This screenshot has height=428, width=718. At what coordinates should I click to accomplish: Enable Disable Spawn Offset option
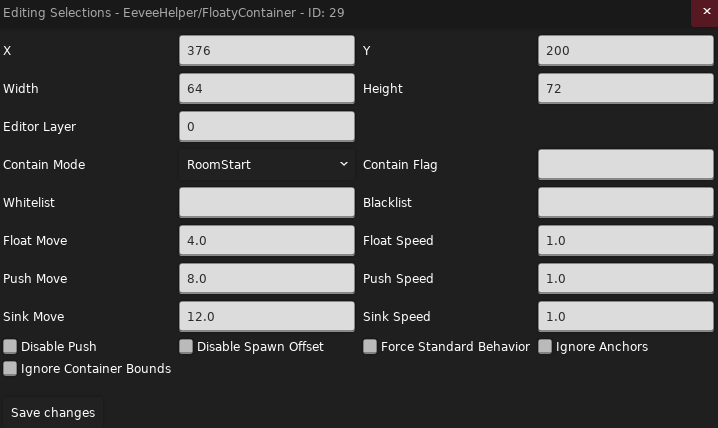(186, 347)
